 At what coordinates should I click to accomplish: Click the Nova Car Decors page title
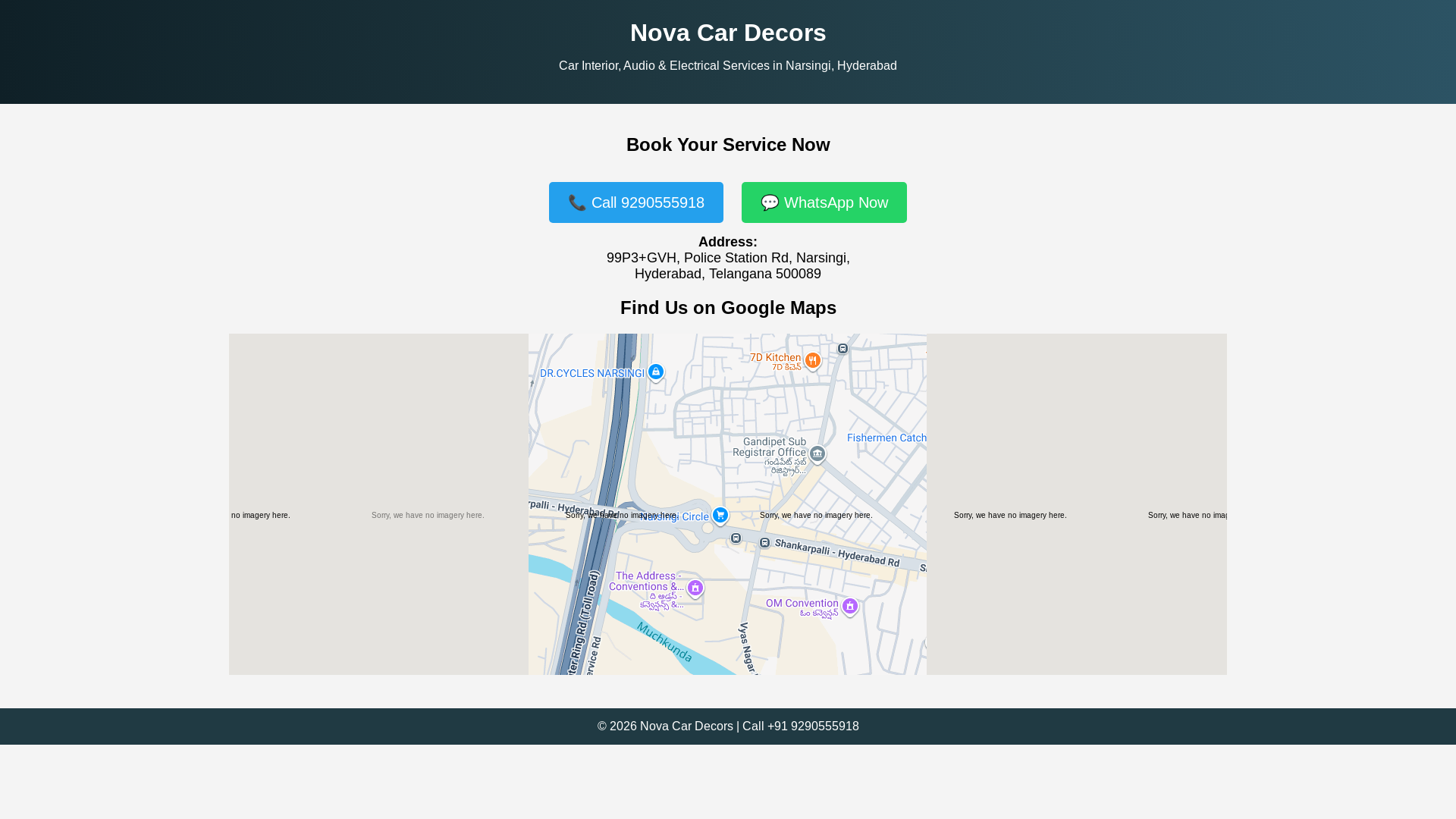point(728,33)
